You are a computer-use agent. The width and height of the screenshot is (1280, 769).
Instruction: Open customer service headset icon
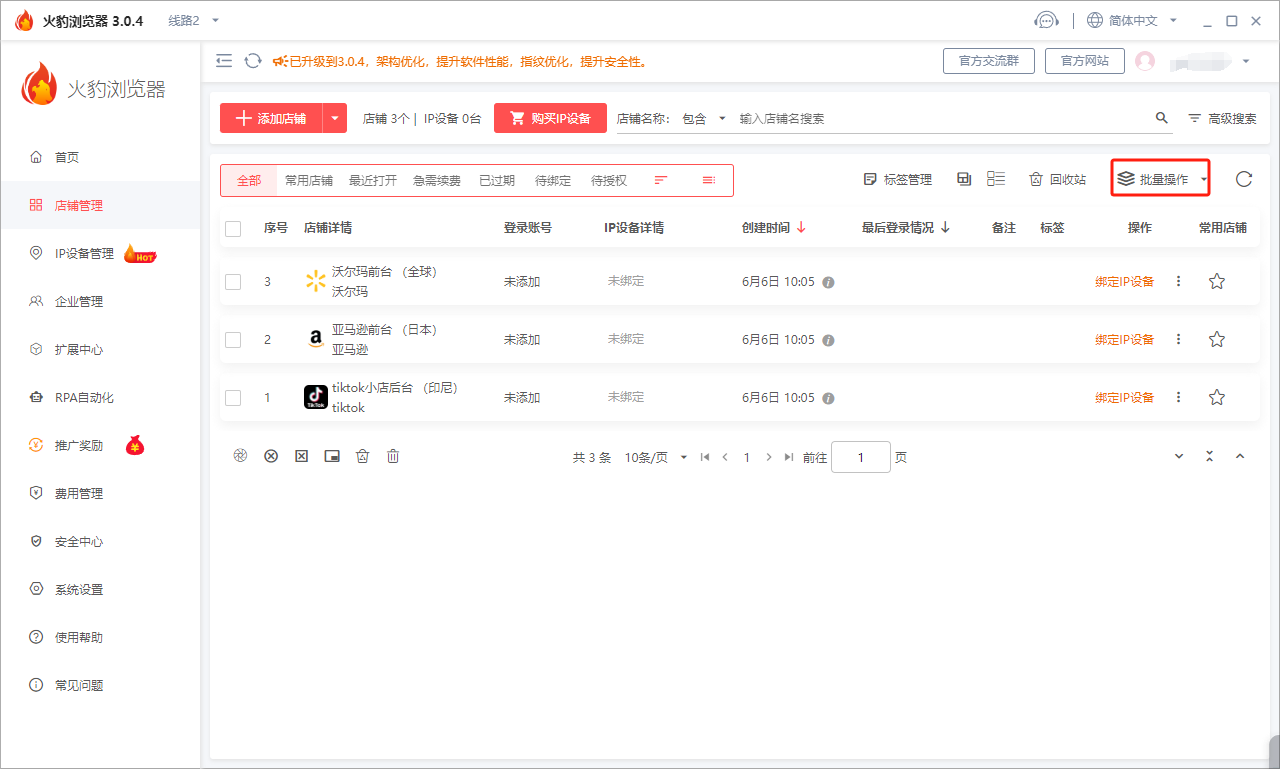(1046, 20)
